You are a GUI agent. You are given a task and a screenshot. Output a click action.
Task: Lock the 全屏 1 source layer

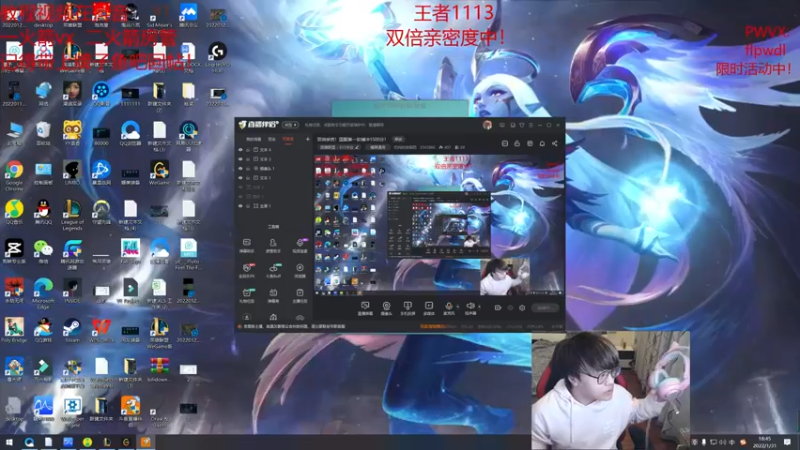point(248,206)
